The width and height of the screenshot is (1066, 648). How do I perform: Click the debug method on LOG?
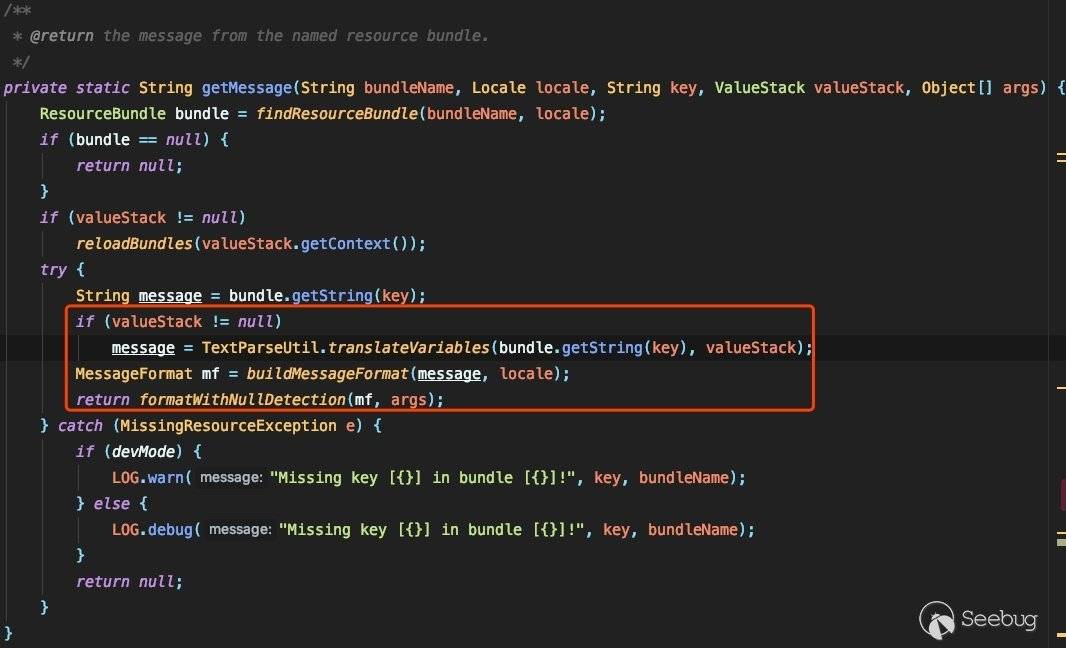tap(170, 530)
